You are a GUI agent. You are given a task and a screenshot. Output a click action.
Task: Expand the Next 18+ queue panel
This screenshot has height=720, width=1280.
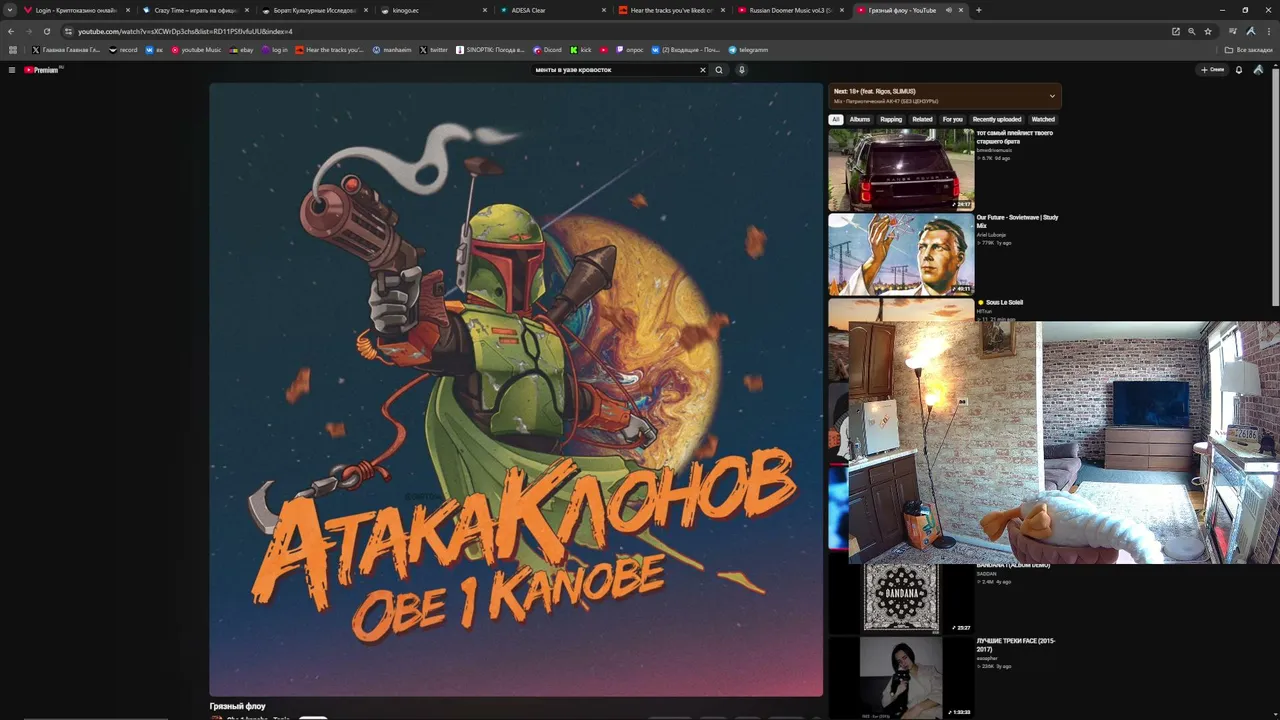(1051, 96)
